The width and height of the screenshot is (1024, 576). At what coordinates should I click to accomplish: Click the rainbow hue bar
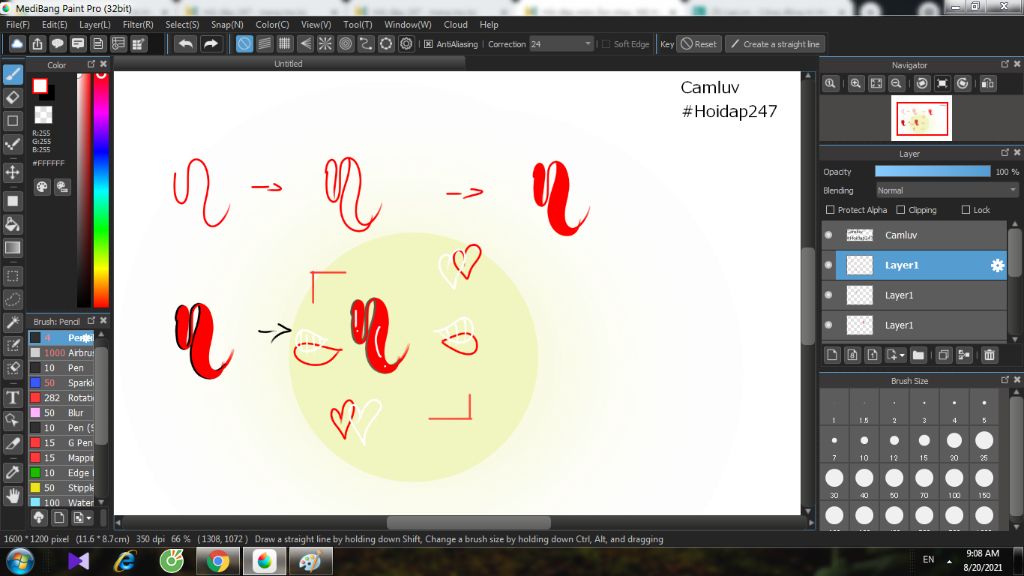click(x=101, y=189)
